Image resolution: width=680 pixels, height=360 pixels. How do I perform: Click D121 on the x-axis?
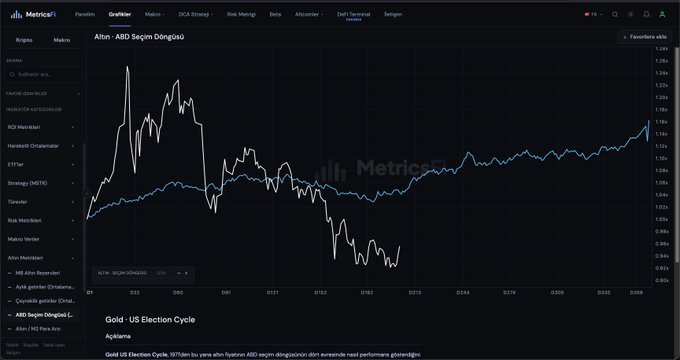point(272,293)
